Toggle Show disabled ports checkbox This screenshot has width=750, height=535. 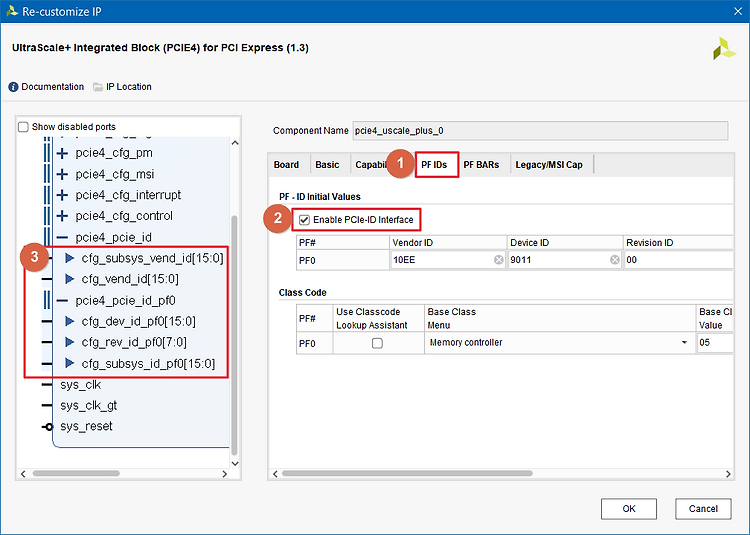23,127
